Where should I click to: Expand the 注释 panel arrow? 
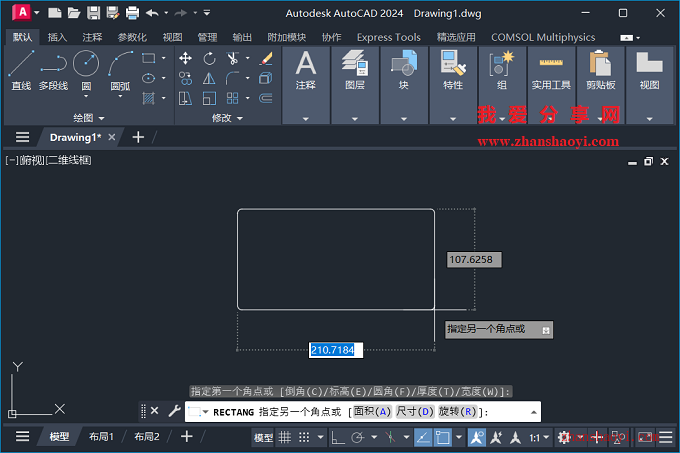[x=306, y=118]
